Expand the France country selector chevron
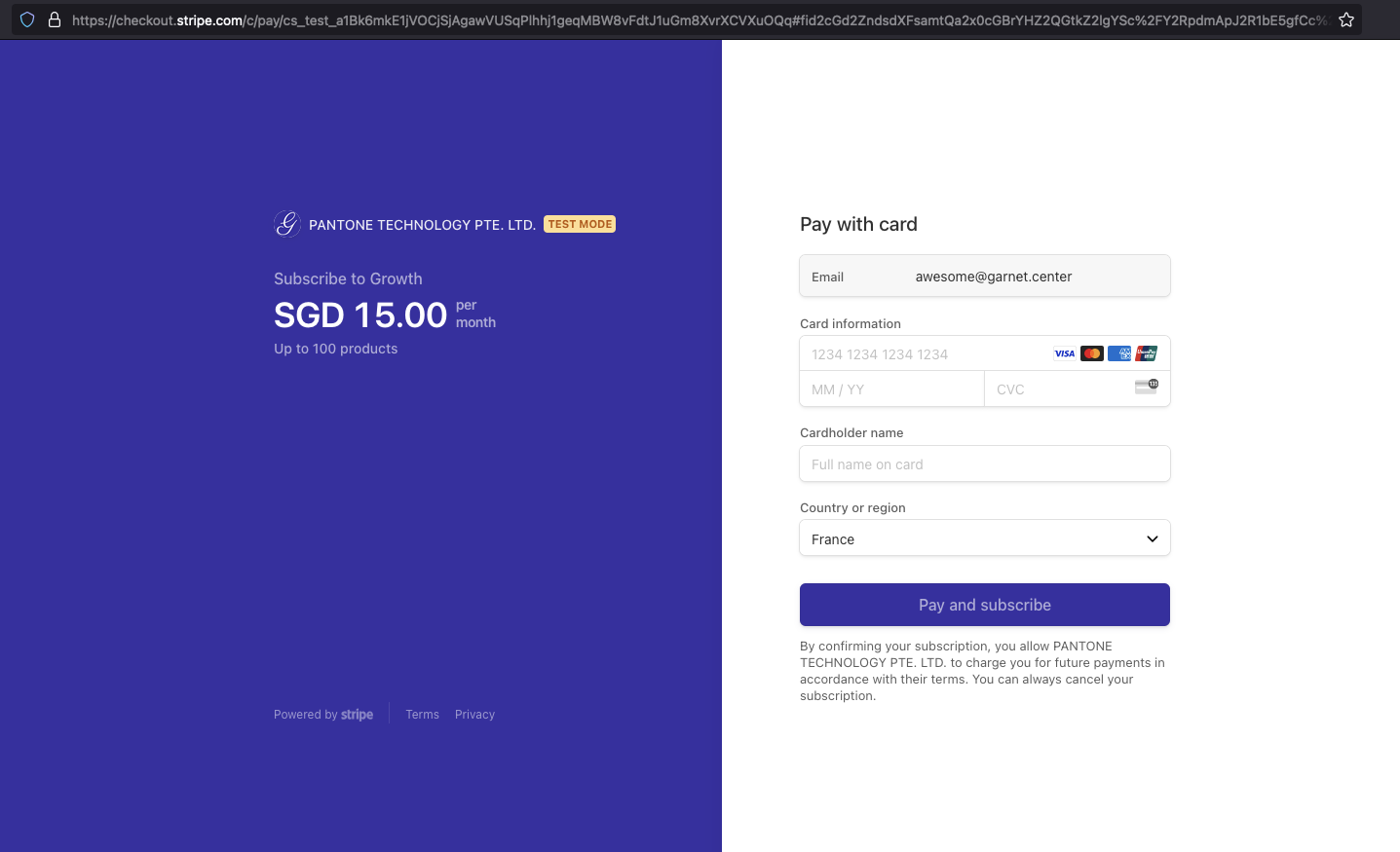The height and width of the screenshot is (852, 1400). tap(1152, 537)
